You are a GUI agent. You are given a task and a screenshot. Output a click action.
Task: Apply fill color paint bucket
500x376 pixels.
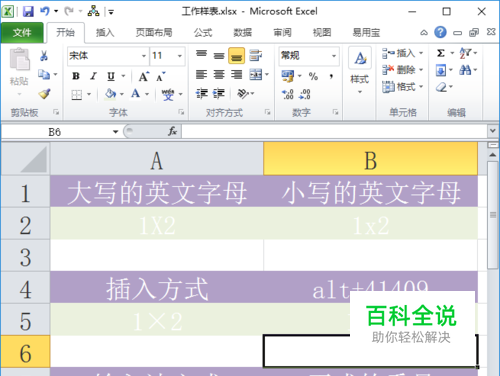tap(110, 94)
